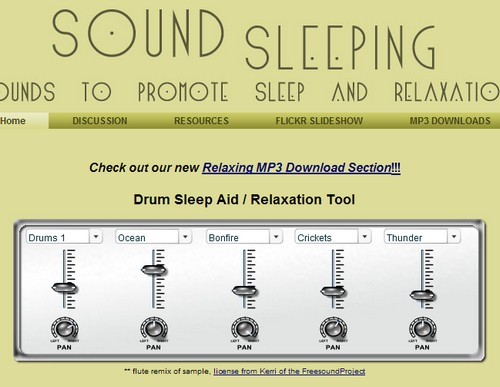
Task: Open the FLICKR SLIDESHOW page
Action: 319,121
